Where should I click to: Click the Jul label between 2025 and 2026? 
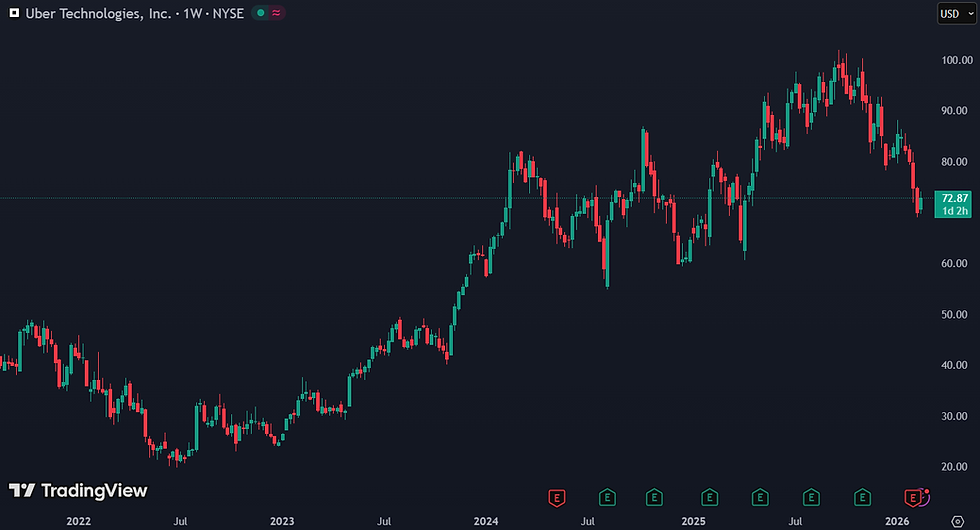point(795,521)
